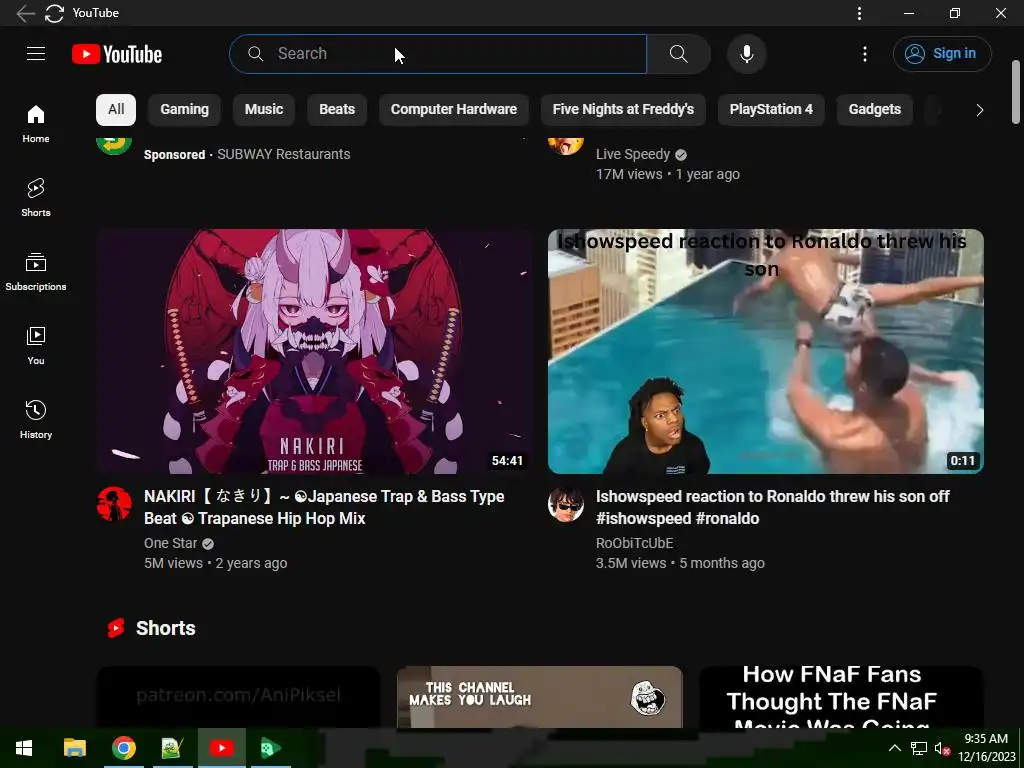Click the Sign in button
The image size is (1024, 768).
942,54
